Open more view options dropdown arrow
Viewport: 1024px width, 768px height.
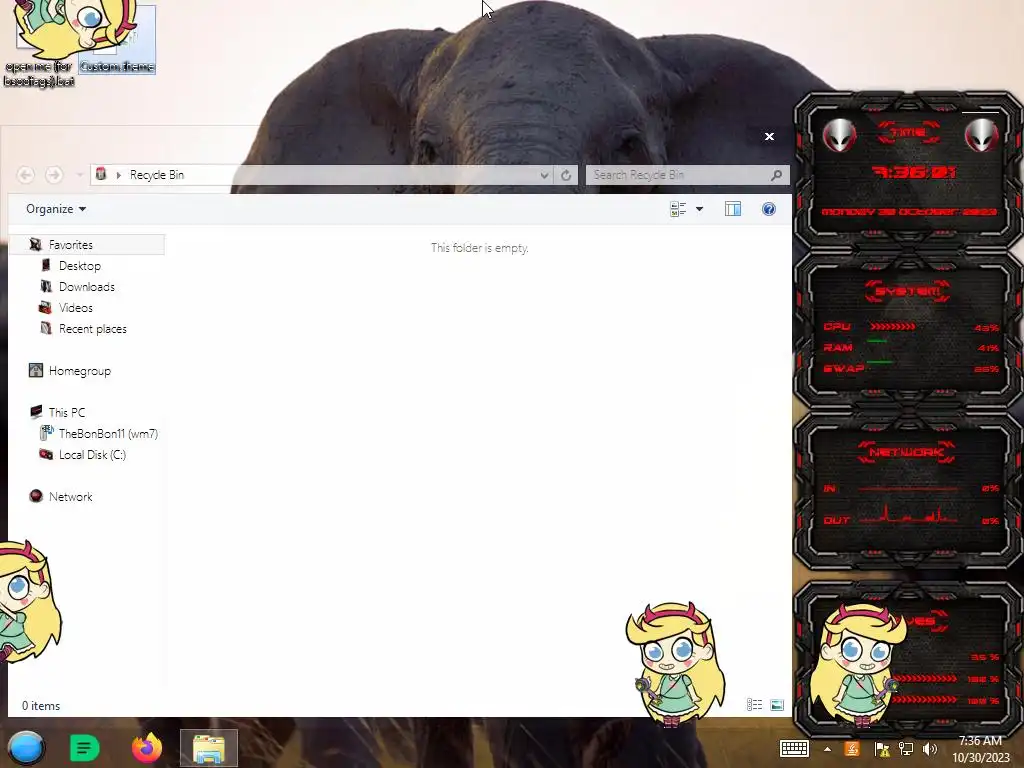click(x=699, y=209)
